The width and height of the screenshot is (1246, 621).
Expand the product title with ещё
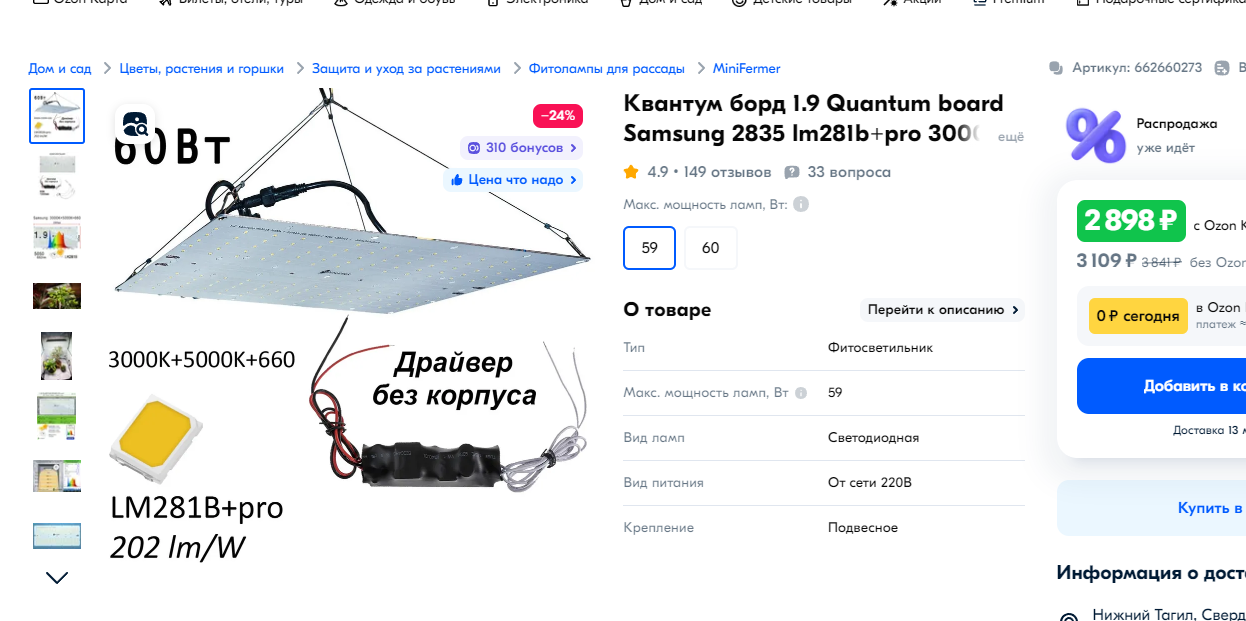(1011, 136)
